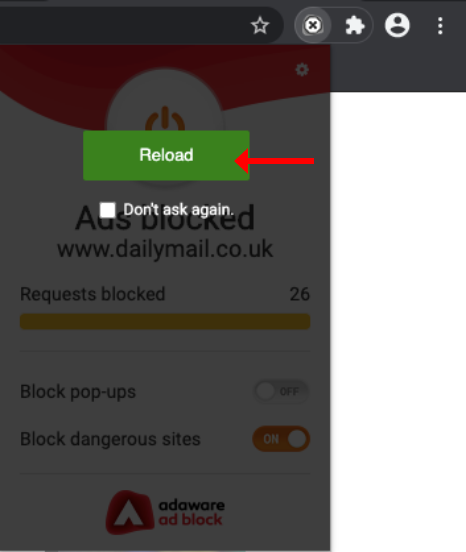Click the Block dangerous sites label
The height and width of the screenshot is (552, 466).
click(x=110, y=439)
